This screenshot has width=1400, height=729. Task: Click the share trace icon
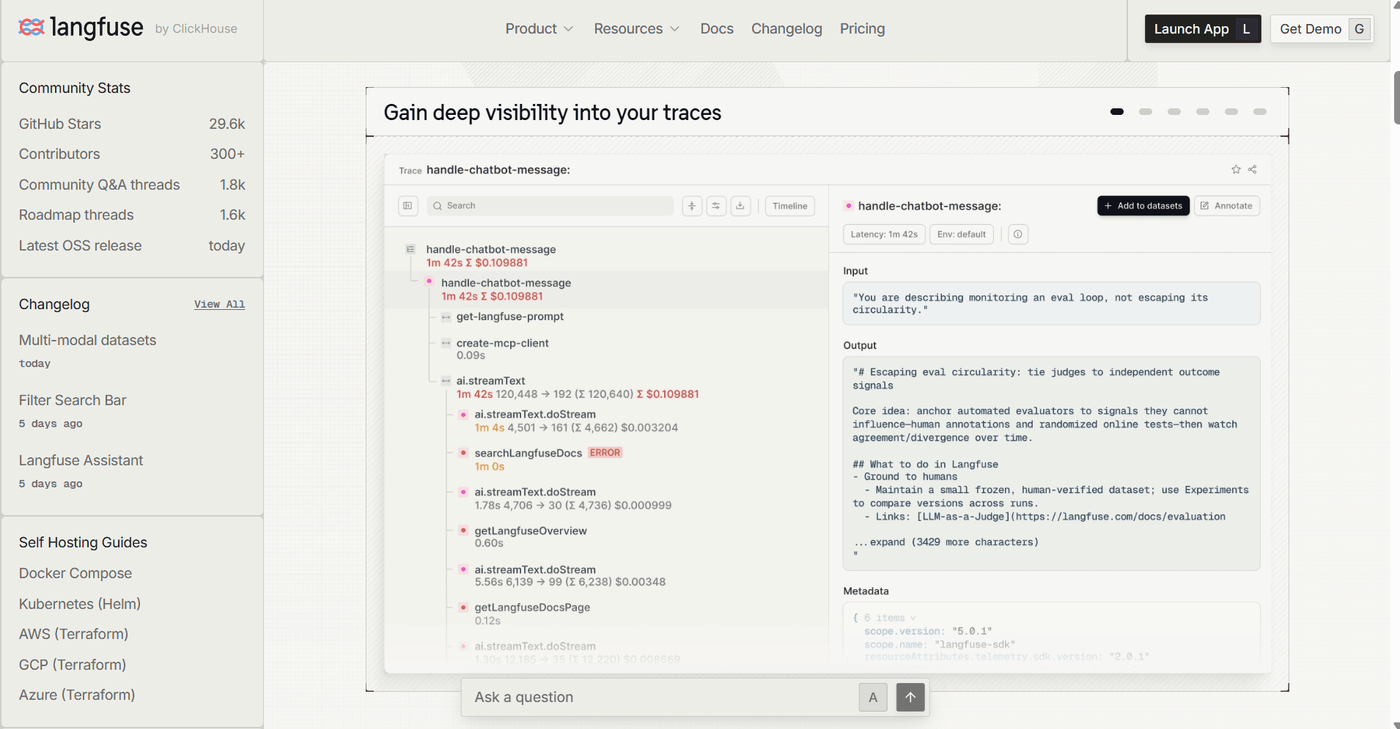pyautogui.click(x=1252, y=170)
